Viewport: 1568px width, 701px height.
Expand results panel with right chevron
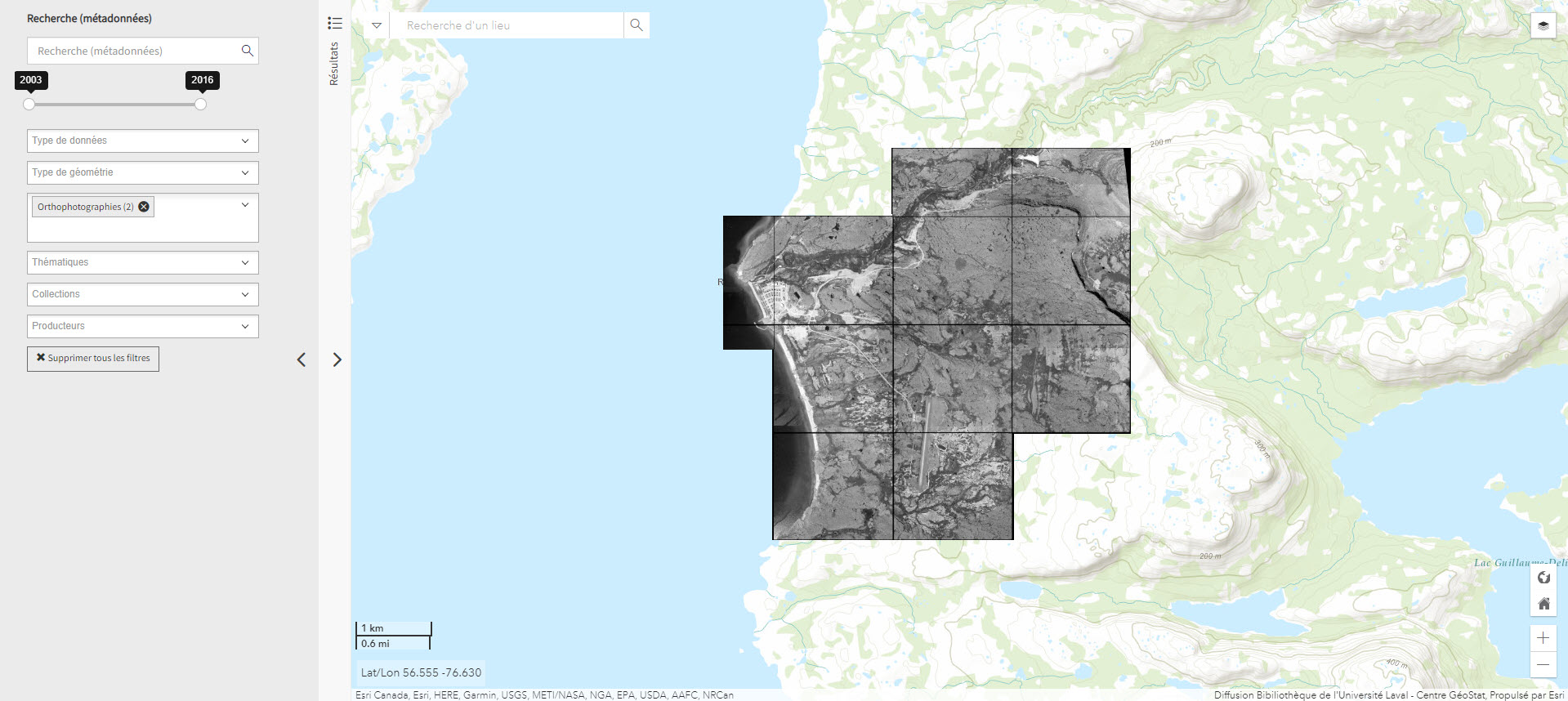coord(337,359)
